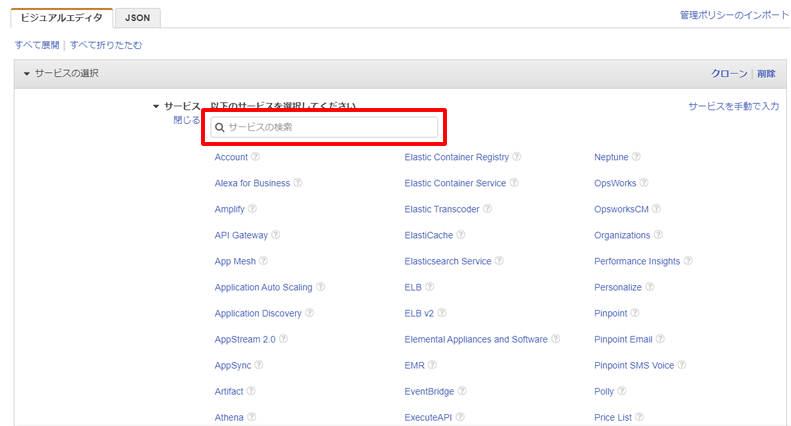The width and height of the screenshot is (791, 426).
Task: Click the クローン link
Action: pos(729,74)
